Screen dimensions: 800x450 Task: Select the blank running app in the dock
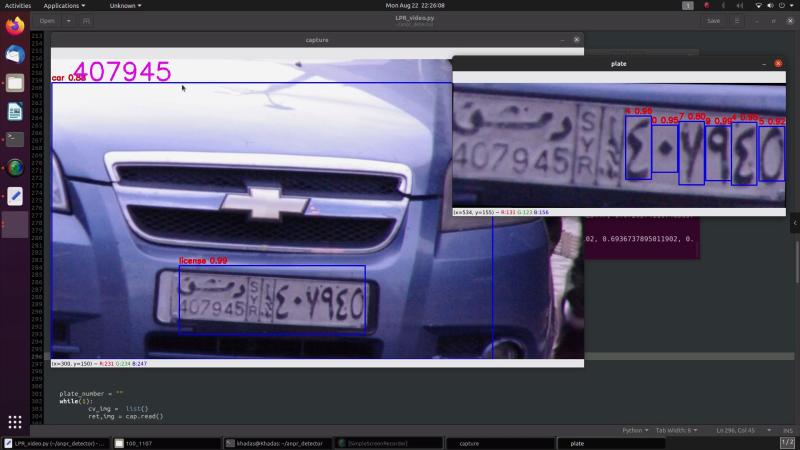pyautogui.click(x=15, y=224)
